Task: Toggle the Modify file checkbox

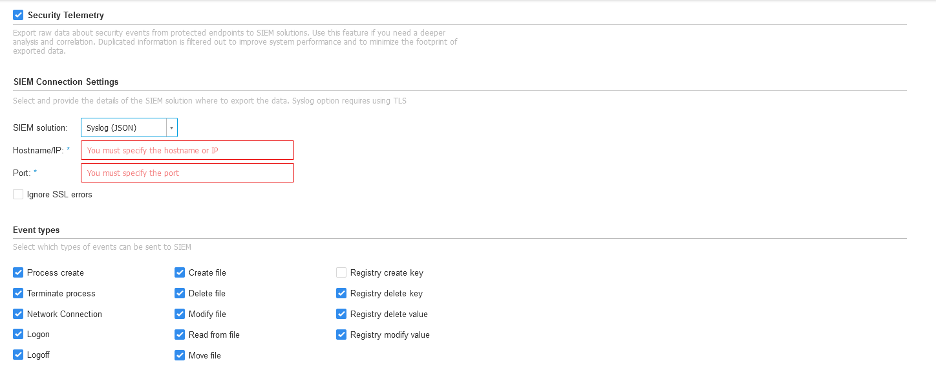Action: point(180,314)
